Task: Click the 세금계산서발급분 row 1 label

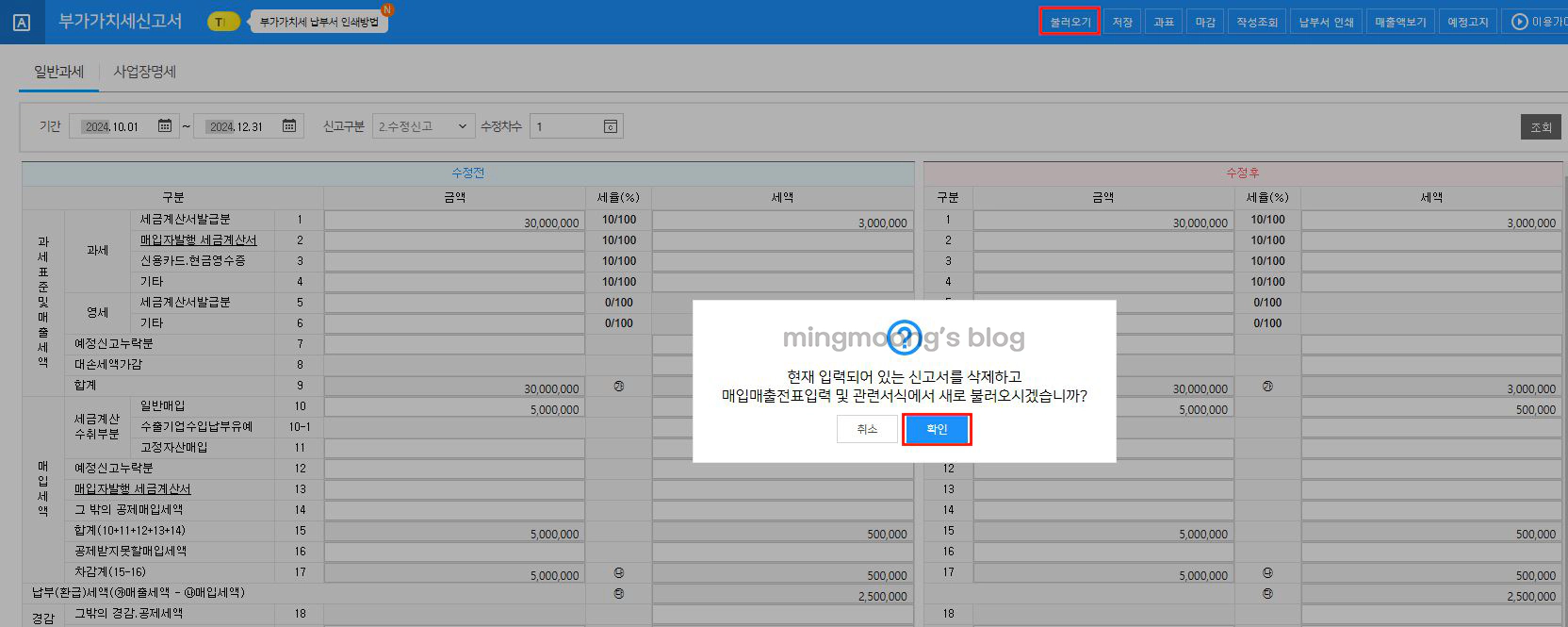Action: (186, 220)
